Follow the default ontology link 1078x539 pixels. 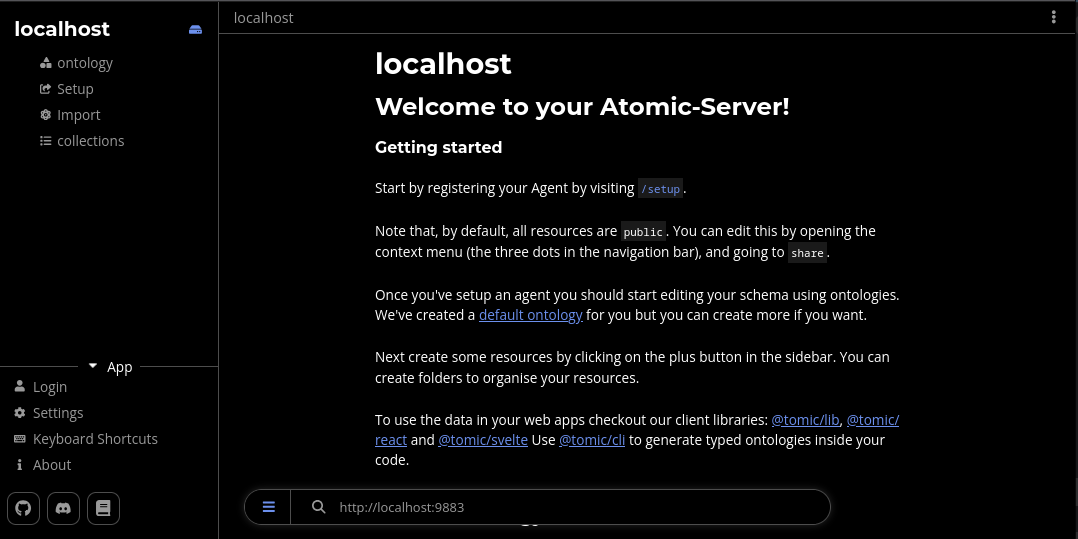pyautogui.click(x=530, y=315)
